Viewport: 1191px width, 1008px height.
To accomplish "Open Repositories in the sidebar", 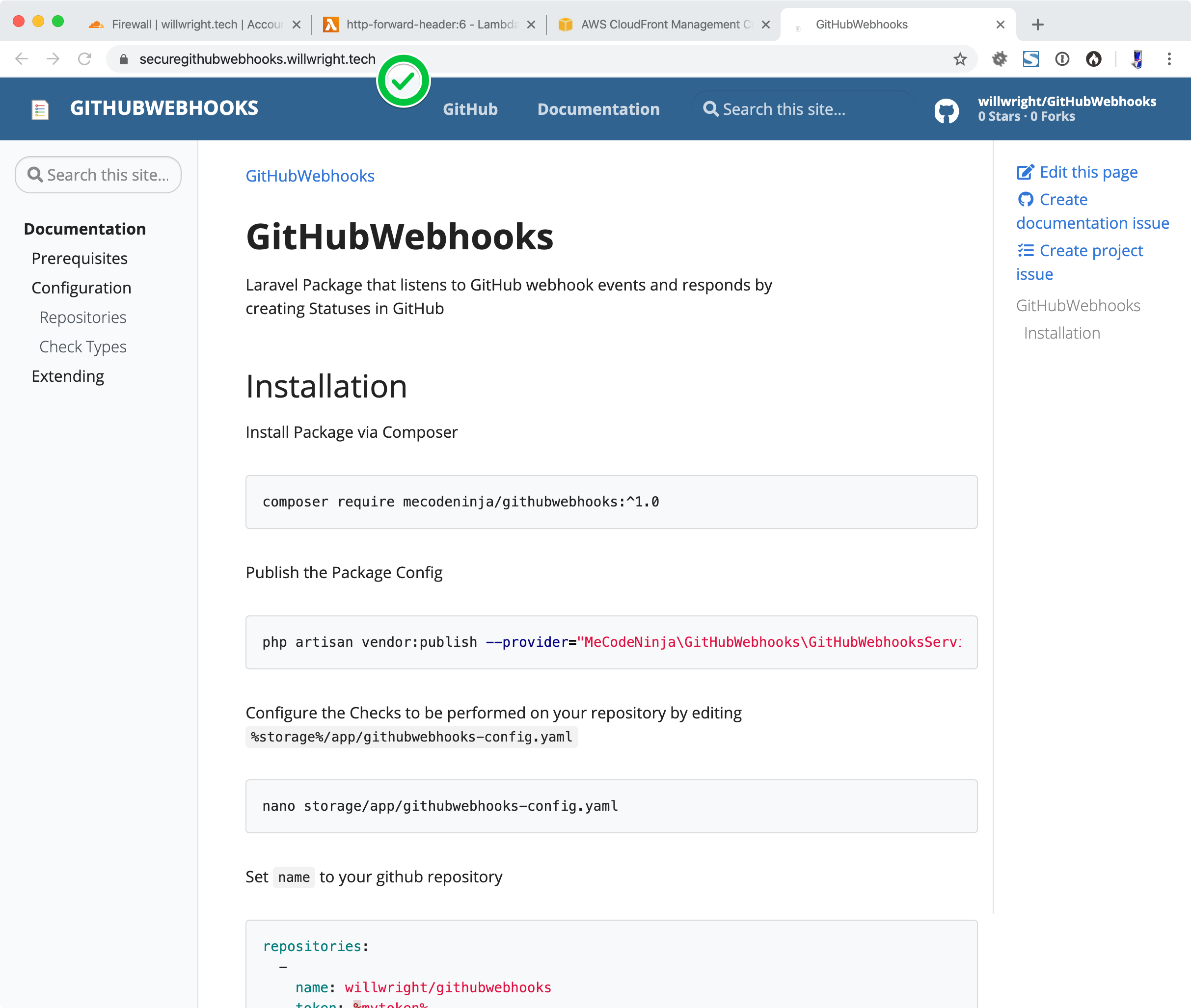I will (83, 317).
